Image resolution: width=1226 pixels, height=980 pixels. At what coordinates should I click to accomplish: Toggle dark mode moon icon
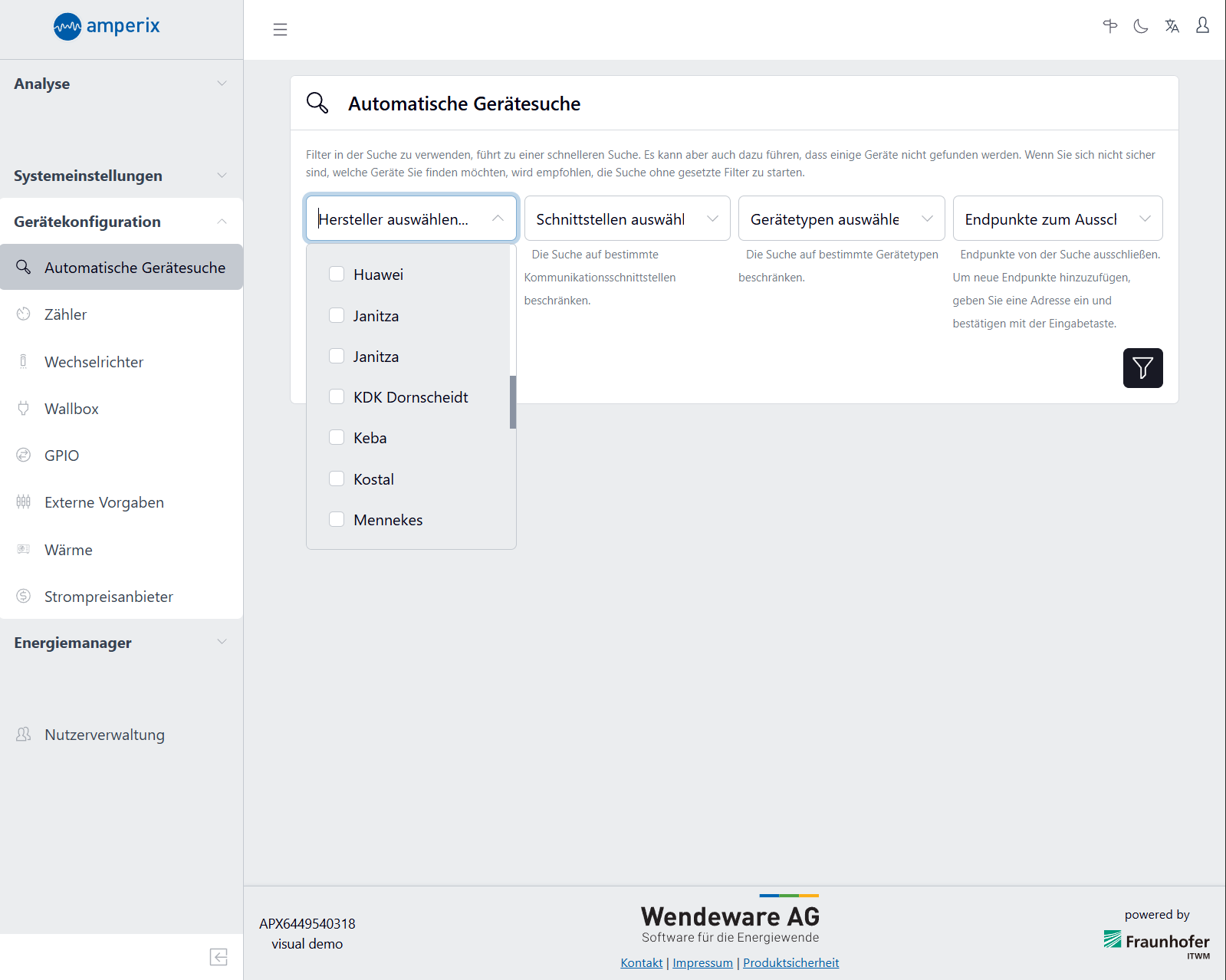(x=1141, y=27)
